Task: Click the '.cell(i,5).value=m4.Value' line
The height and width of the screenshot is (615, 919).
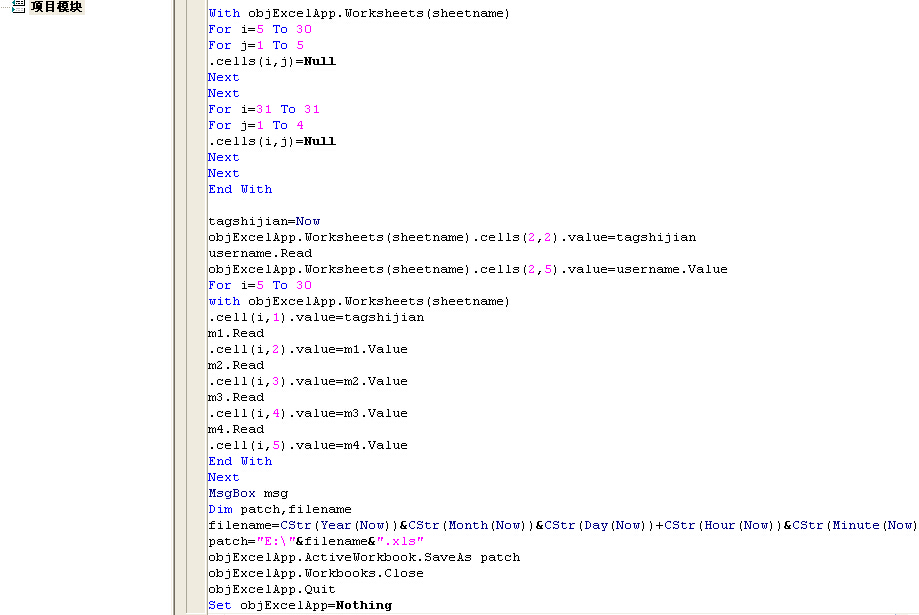Action: pyautogui.click(x=308, y=445)
